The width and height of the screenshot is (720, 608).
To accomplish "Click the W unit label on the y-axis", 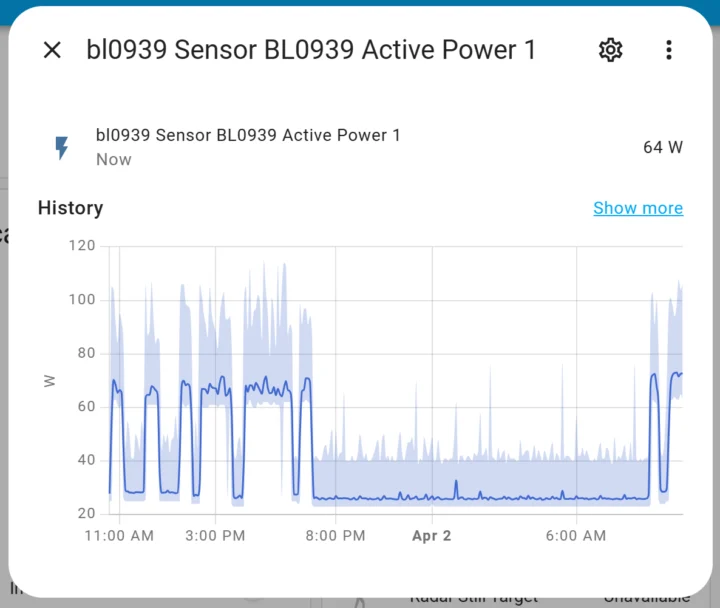I will tap(48, 380).
